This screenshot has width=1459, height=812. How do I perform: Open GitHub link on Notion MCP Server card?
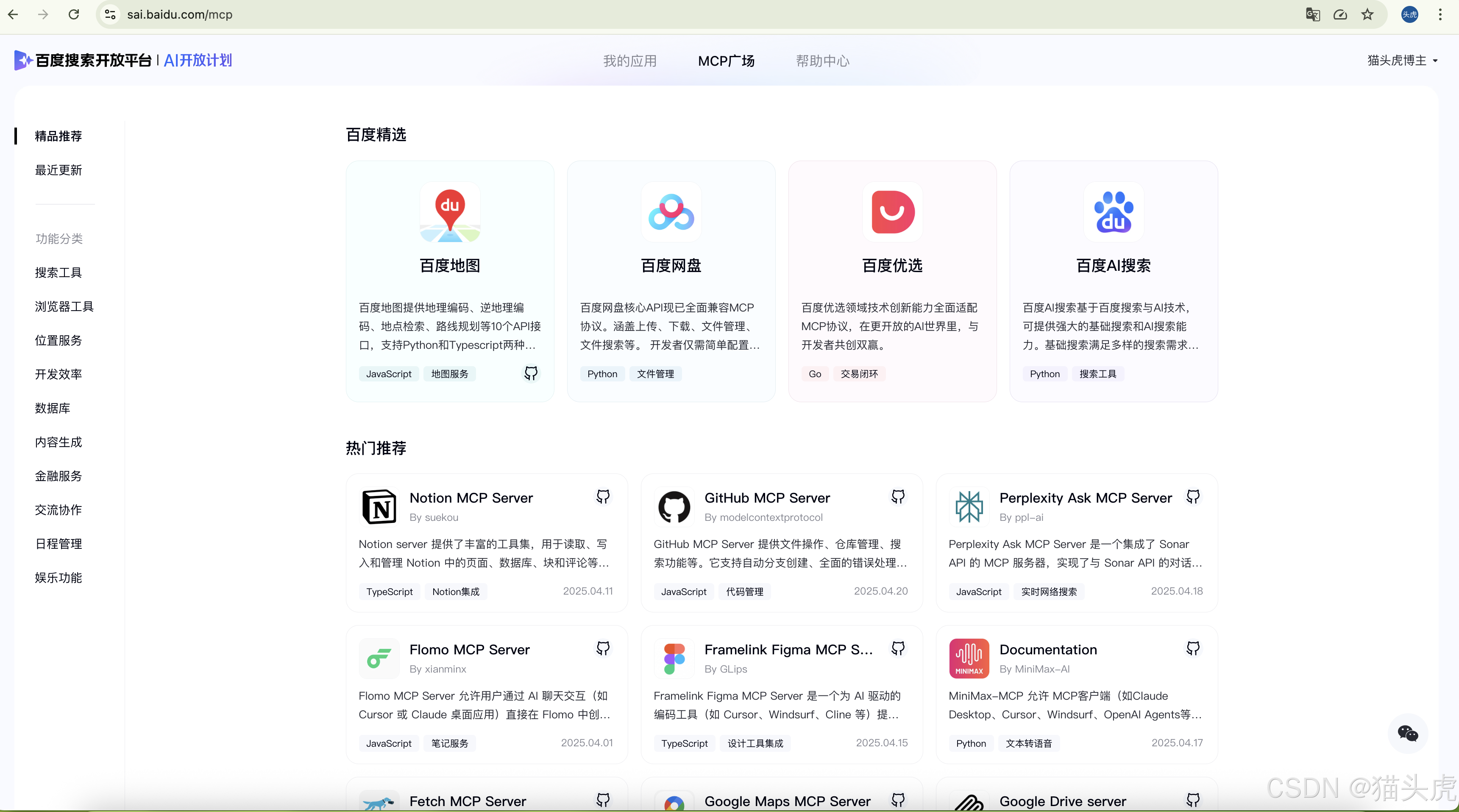coord(603,497)
